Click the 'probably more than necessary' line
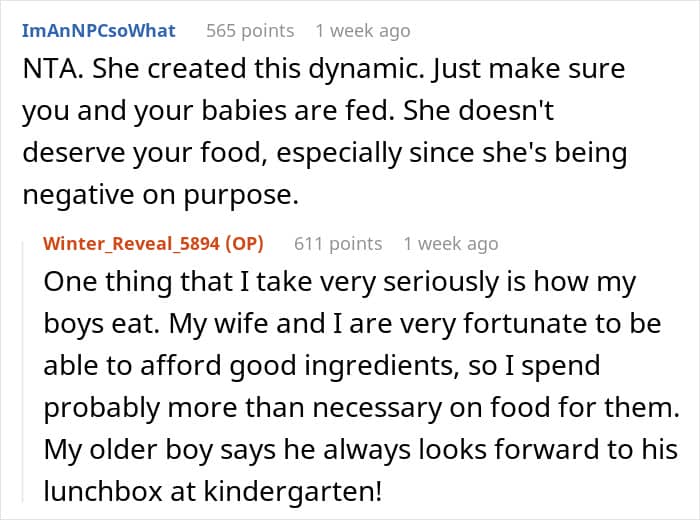 (362, 408)
